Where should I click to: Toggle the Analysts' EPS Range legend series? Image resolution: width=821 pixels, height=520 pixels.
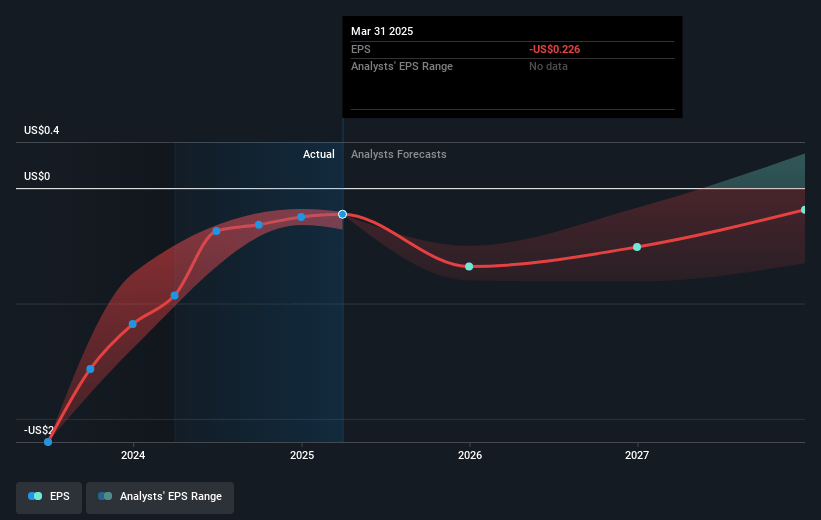[x=160, y=496]
